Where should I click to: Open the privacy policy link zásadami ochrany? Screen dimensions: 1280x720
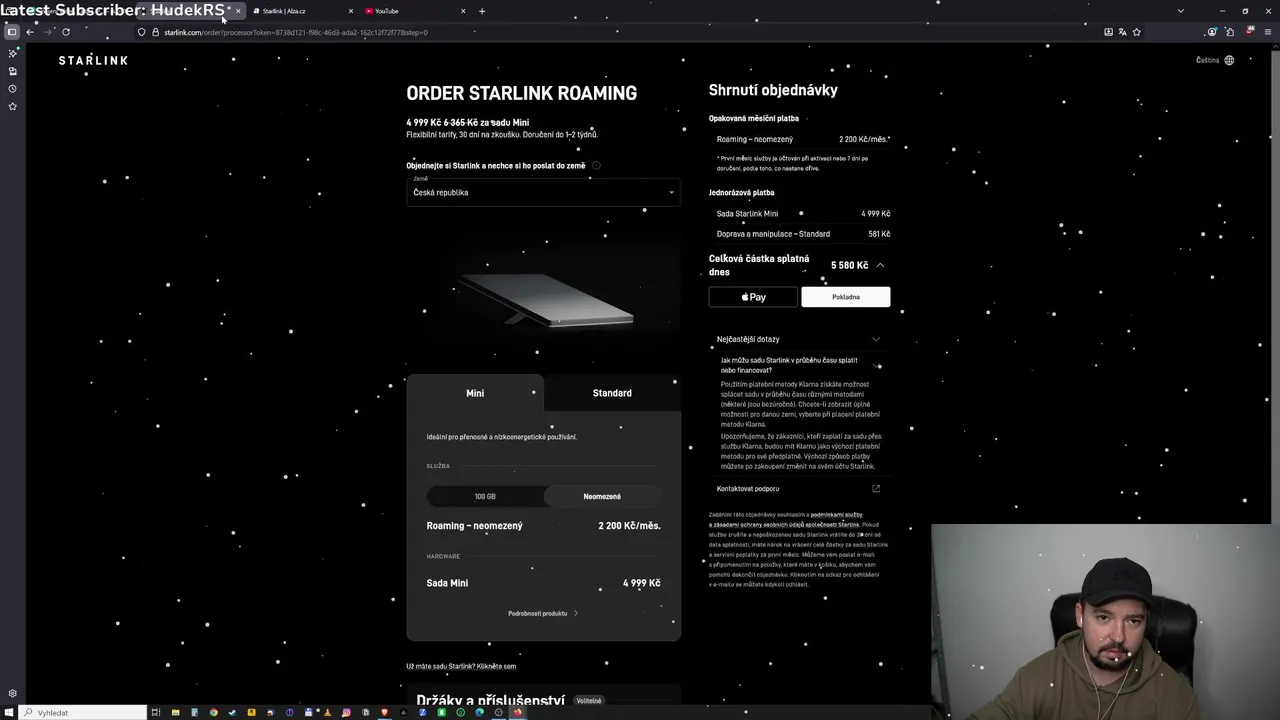point(784,525)
